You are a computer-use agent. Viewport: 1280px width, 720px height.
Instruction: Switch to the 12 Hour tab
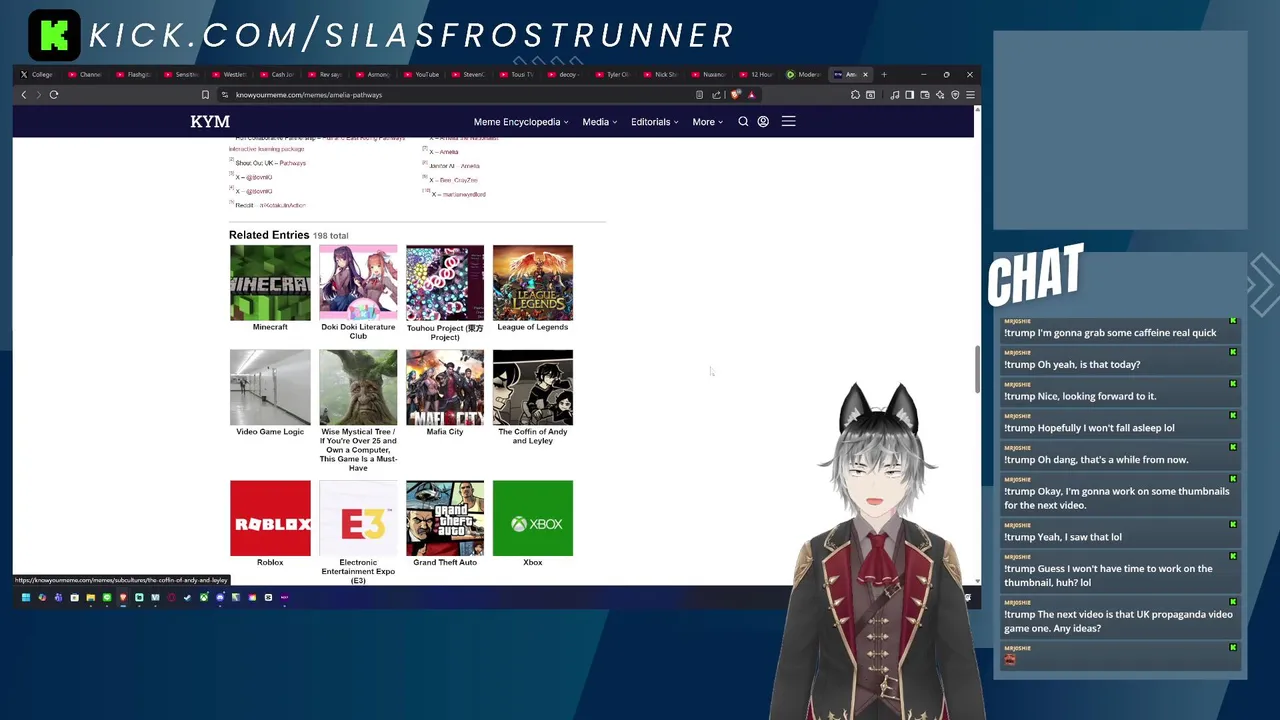tap(759, 74)
